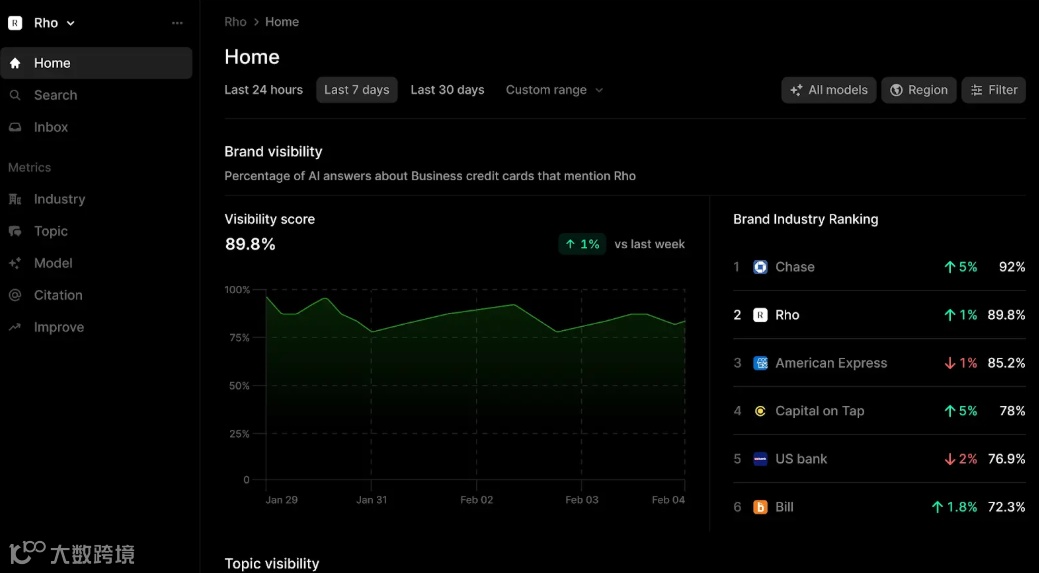The width and height of the screenshot is (1039, 573).
Task: Open the Custom range dropdown
Action: point(554,90)
